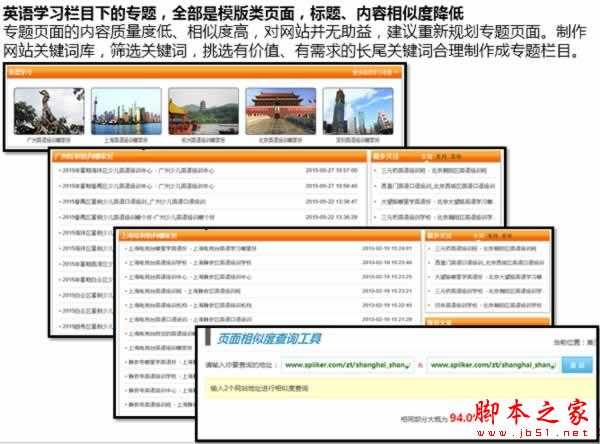The height and width of the screenshot is (444, 600).
Task: Open the caption link under Guangzhou thumbnail
Action: (x=44, y=141)
